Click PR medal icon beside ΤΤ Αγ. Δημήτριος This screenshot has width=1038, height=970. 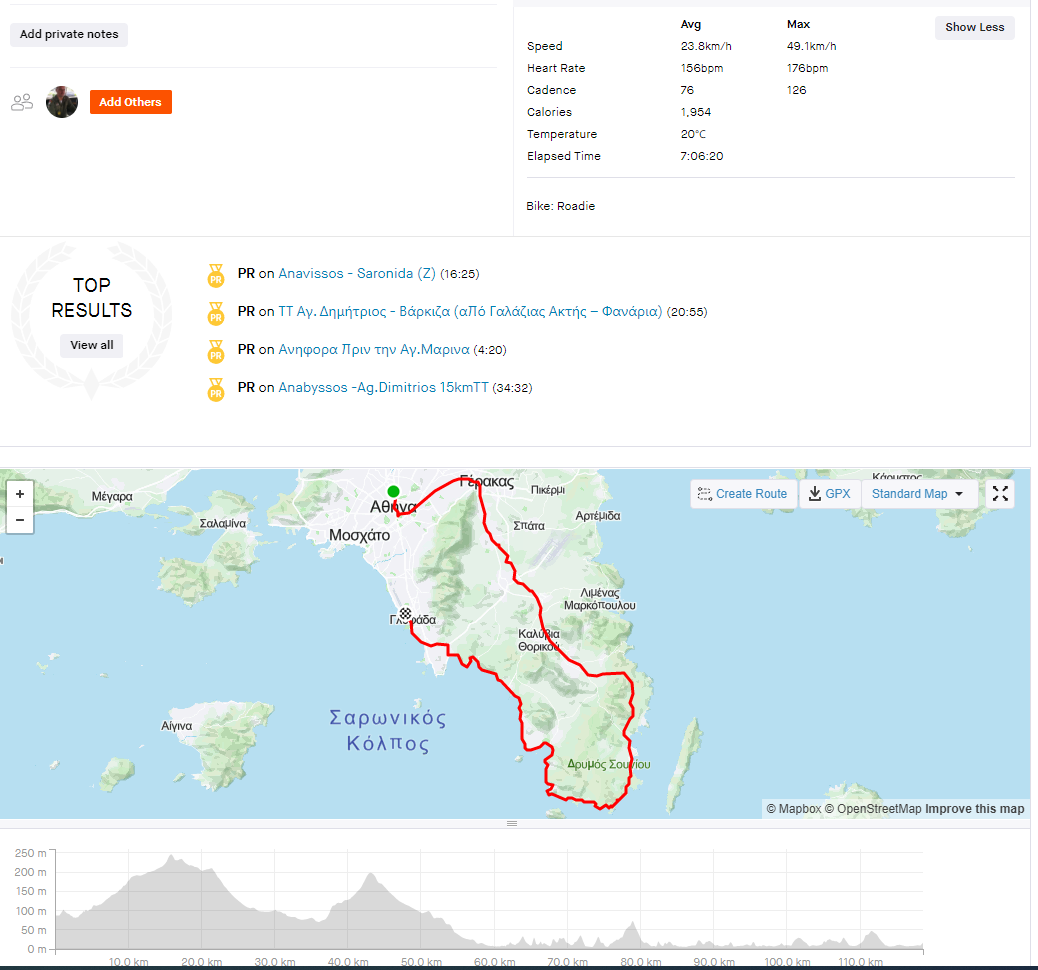pos(216,313)
